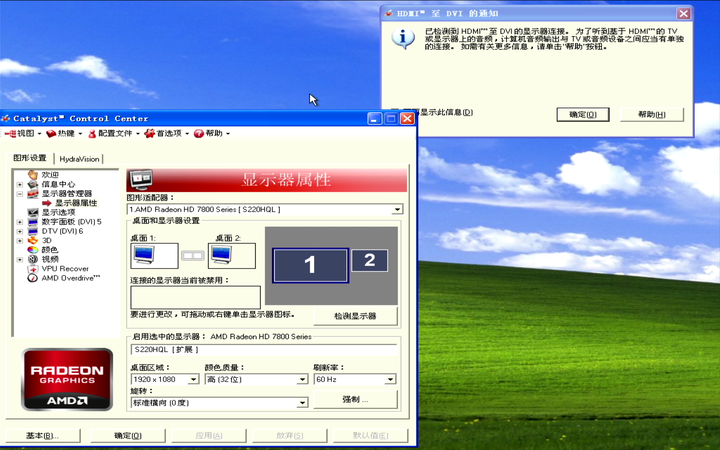
Task: Click the S220HQL [扩展] display name field
Action: coord(264,350)
